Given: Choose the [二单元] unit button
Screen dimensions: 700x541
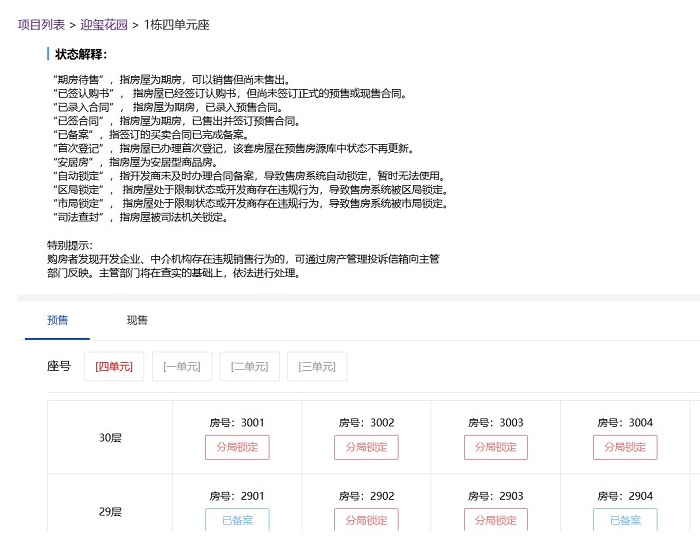Looking at the screenshot, I should [249, 367].
